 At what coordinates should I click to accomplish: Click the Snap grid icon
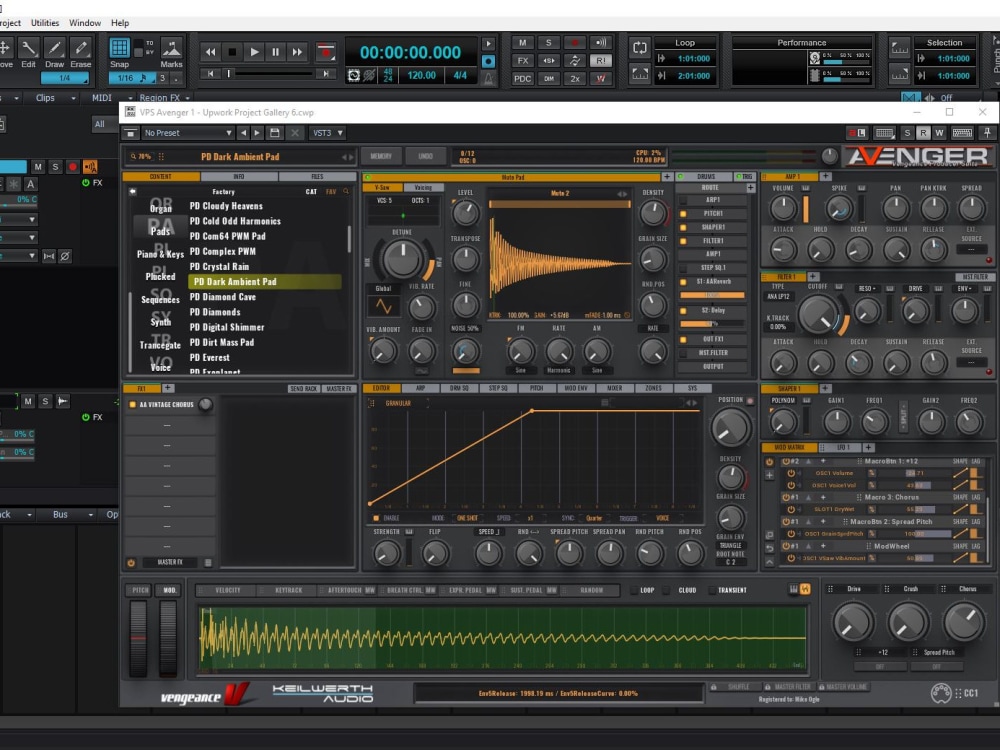click(119, 48)
